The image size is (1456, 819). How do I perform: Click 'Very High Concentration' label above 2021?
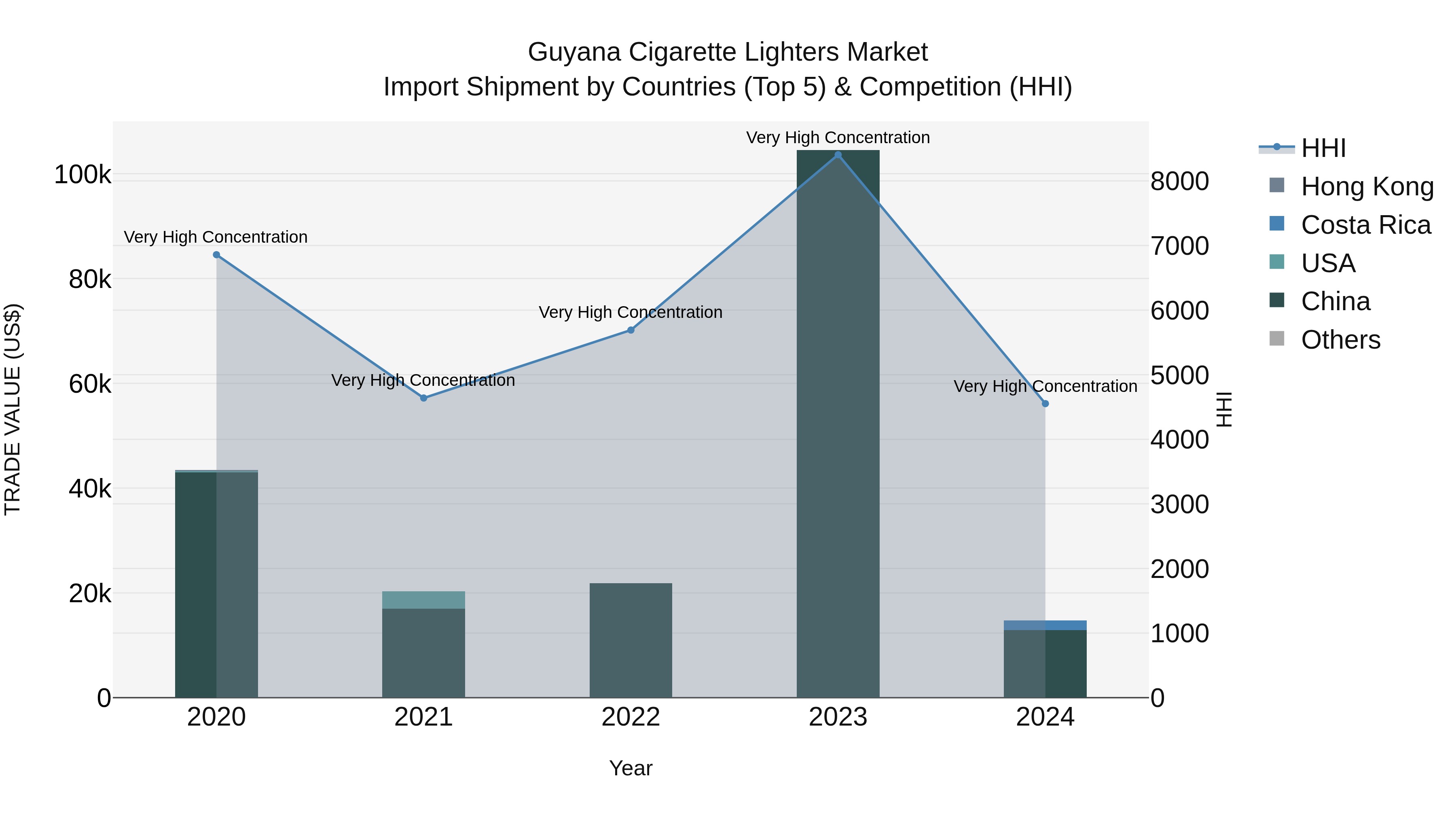point(423,381)
